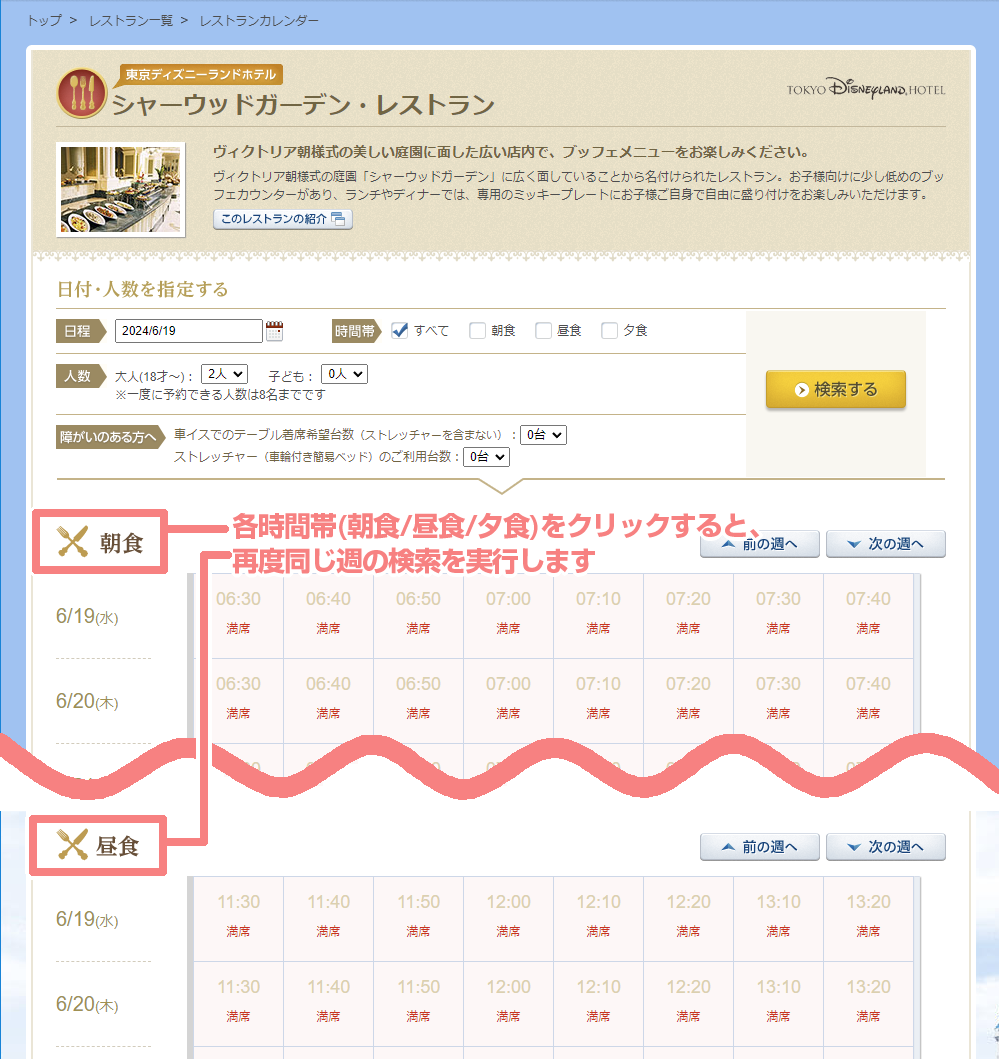Click the restaurant cutlery emblem icon
This screenshot has width=999, height=1059.
82,93
